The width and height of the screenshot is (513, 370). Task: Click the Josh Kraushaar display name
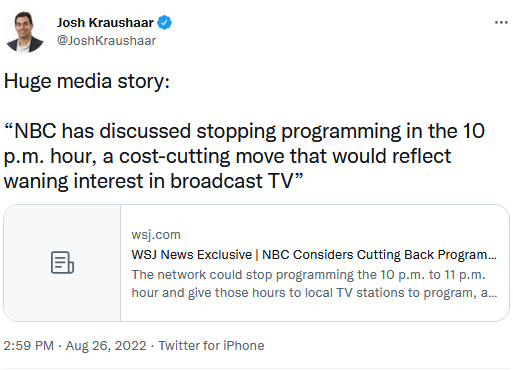(x=105, y=23)
